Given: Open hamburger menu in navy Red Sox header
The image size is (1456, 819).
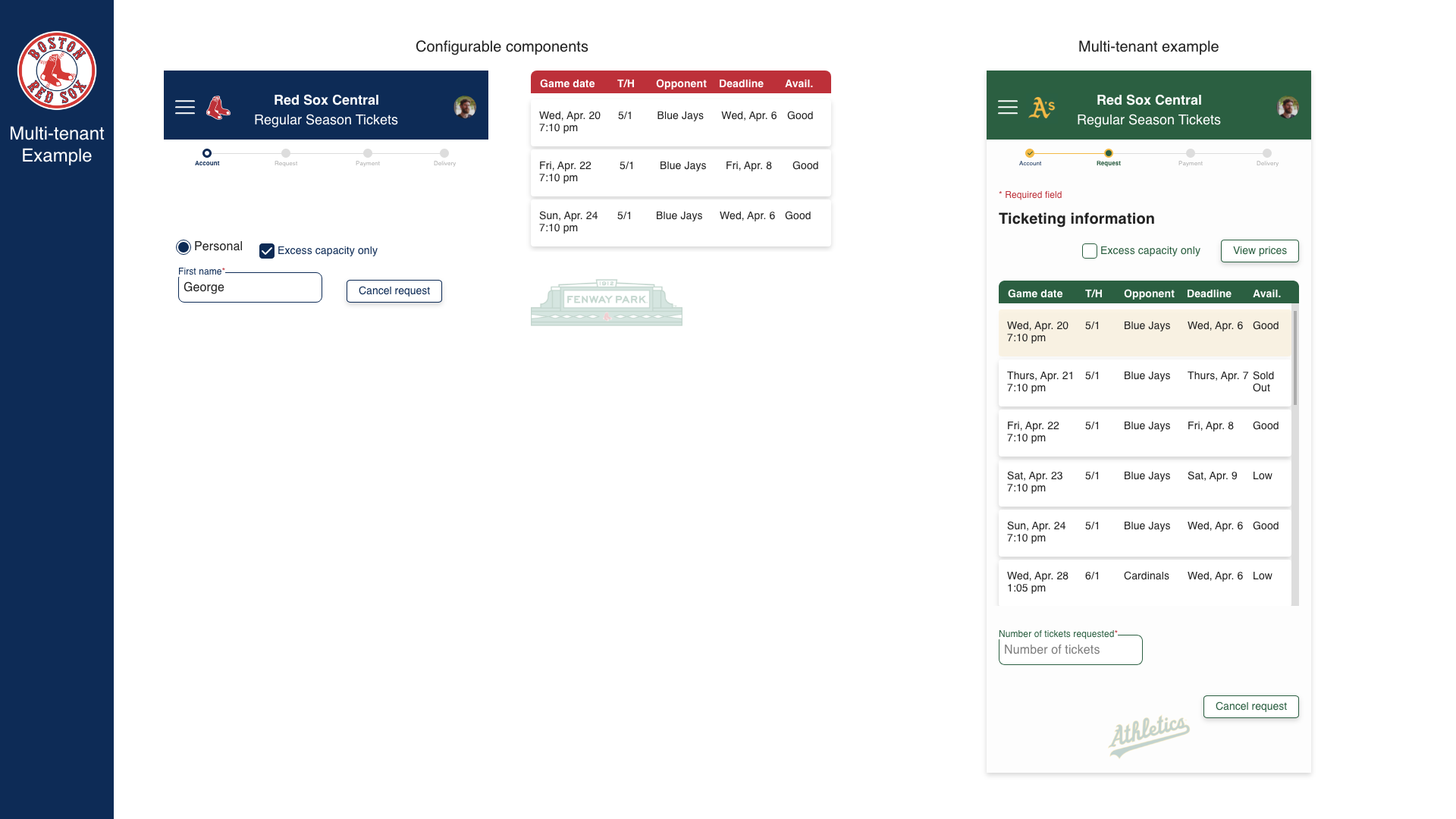Looking at the screenshot, I should click(185, 108).
